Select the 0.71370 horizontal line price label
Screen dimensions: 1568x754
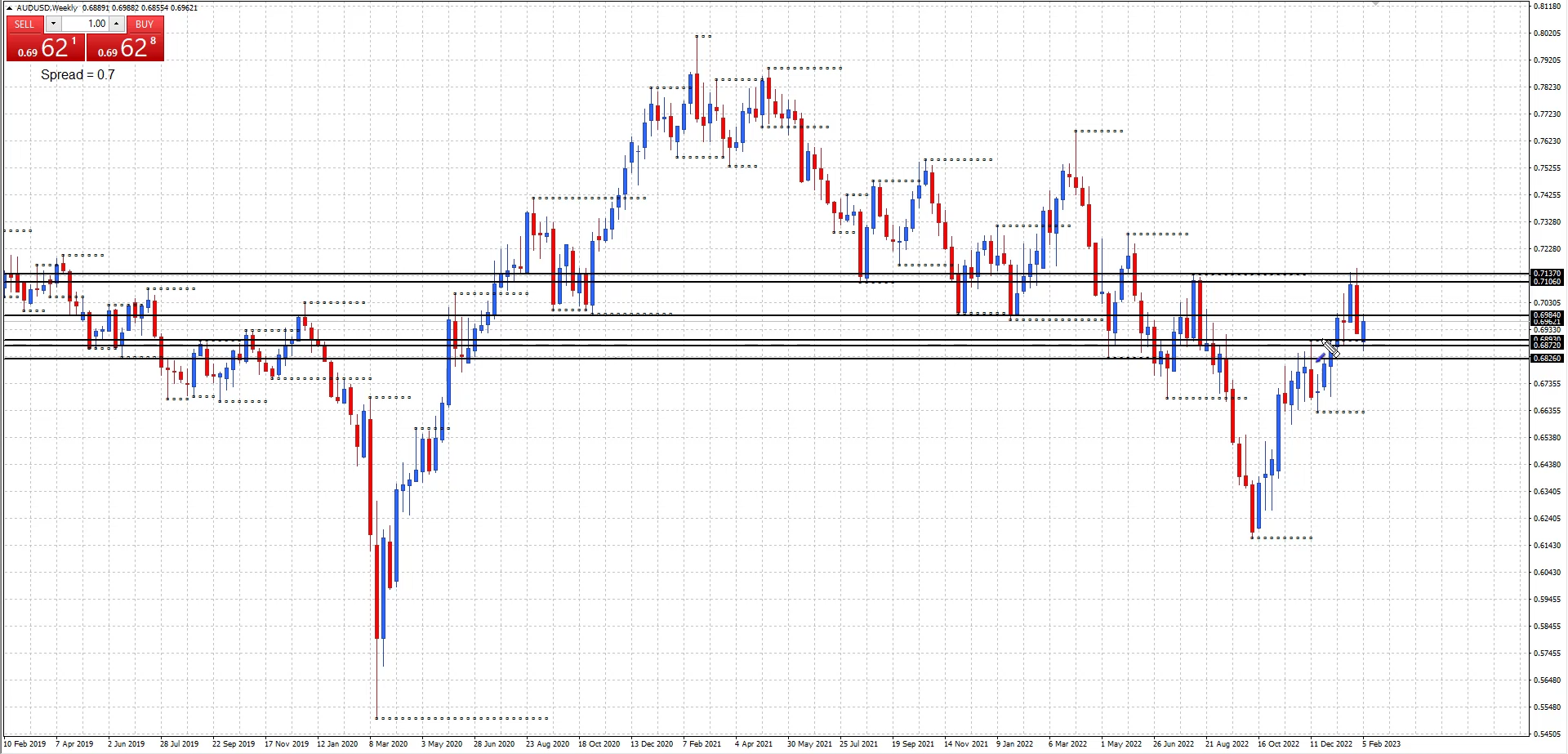coord(1546,274)
